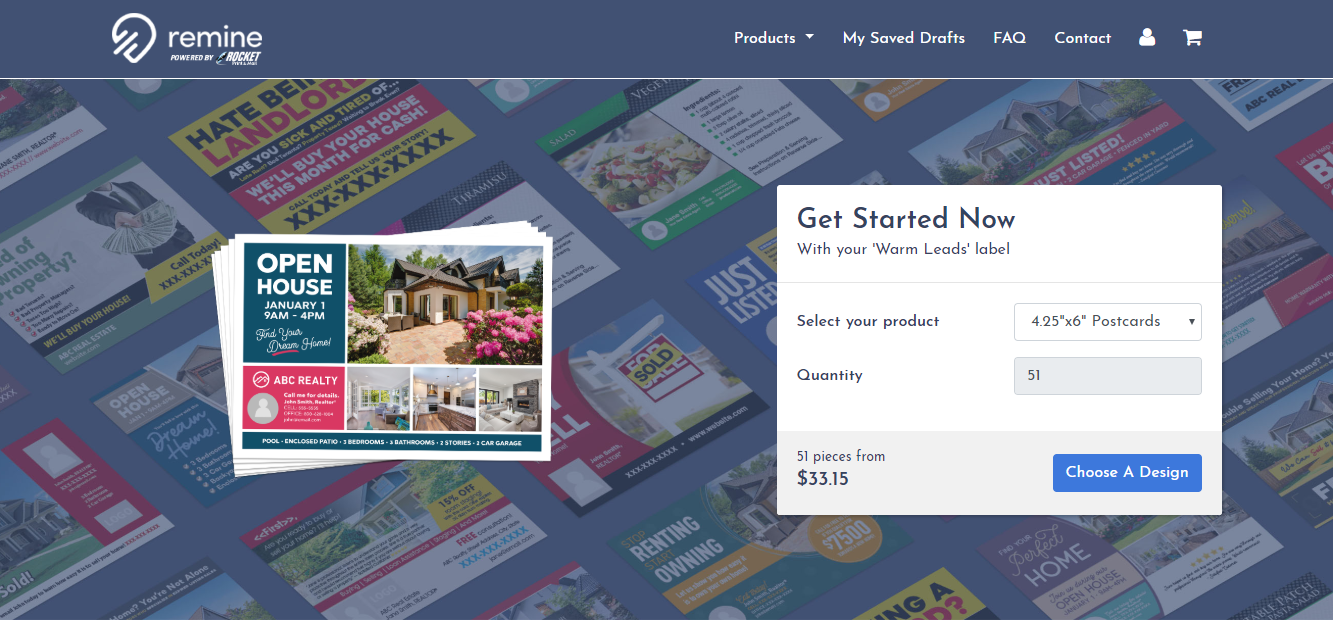Click the remine wordmark text
Image resolution: width=1333 pixels, height=620 pixels.
click(215, 36)
